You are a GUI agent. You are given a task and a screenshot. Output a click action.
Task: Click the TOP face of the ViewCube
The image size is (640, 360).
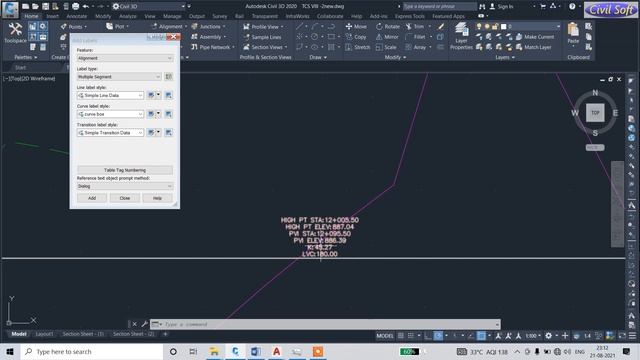[x=595, y=113]
